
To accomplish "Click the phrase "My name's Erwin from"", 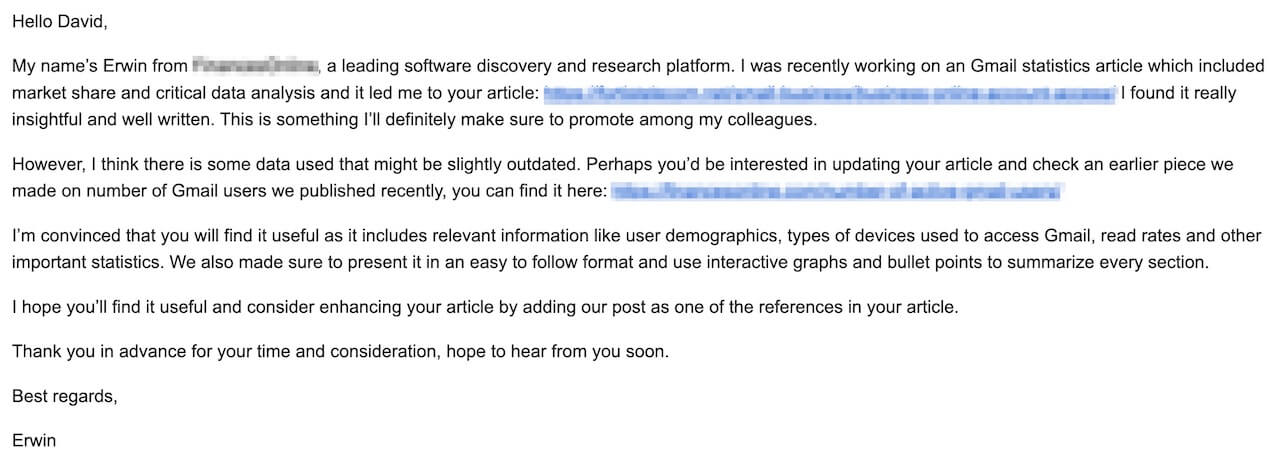I will [x=99, y=67].
